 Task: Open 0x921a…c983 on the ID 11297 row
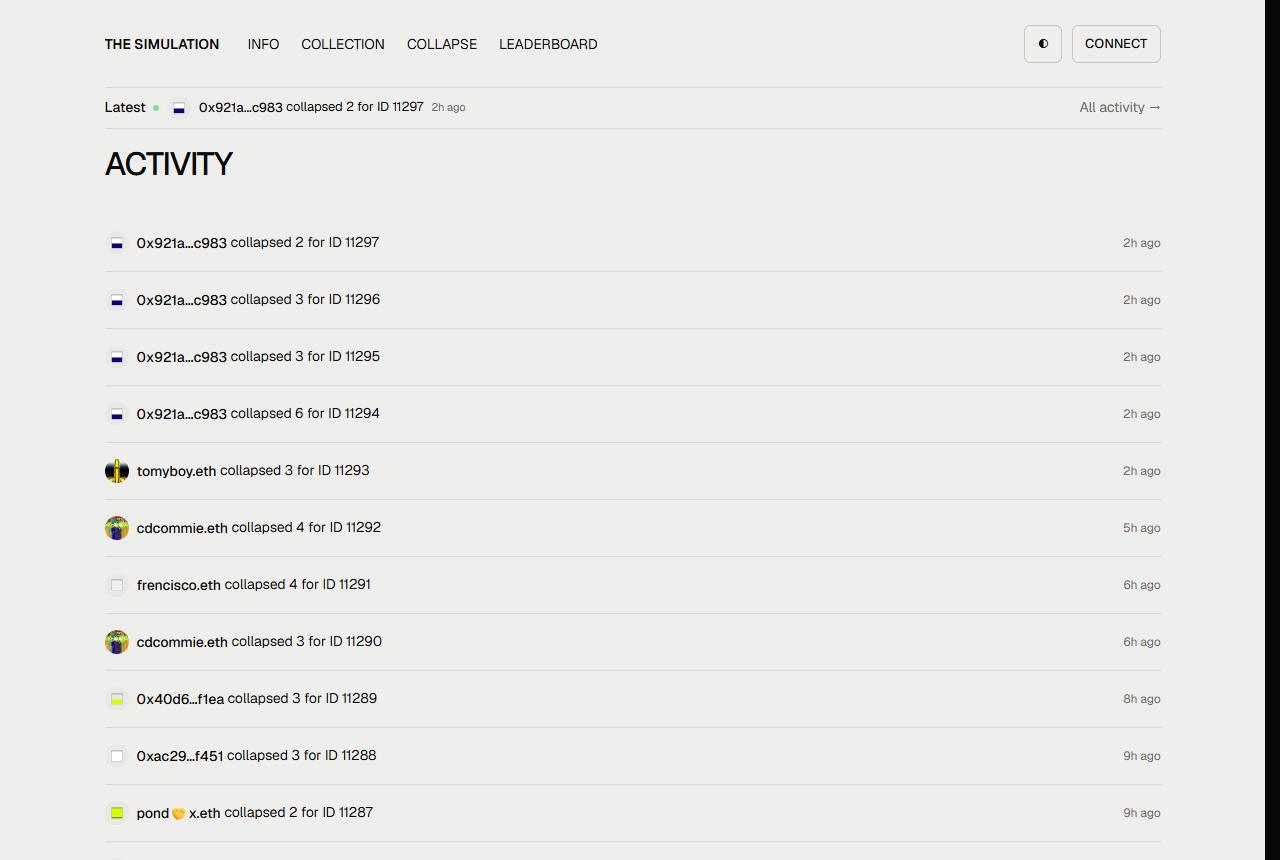pos(182,243)
